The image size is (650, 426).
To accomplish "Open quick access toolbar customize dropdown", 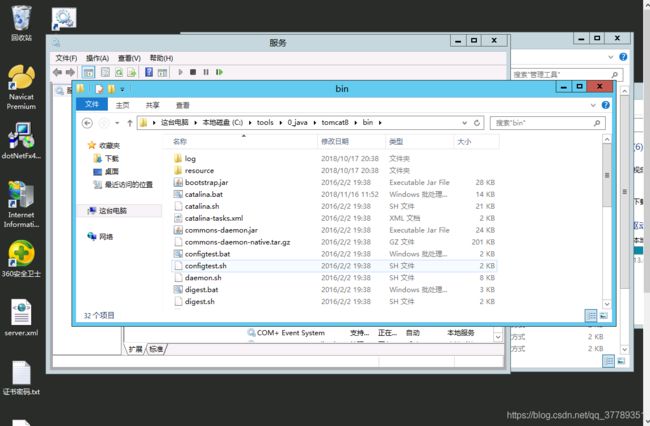I will coord(122,89).
